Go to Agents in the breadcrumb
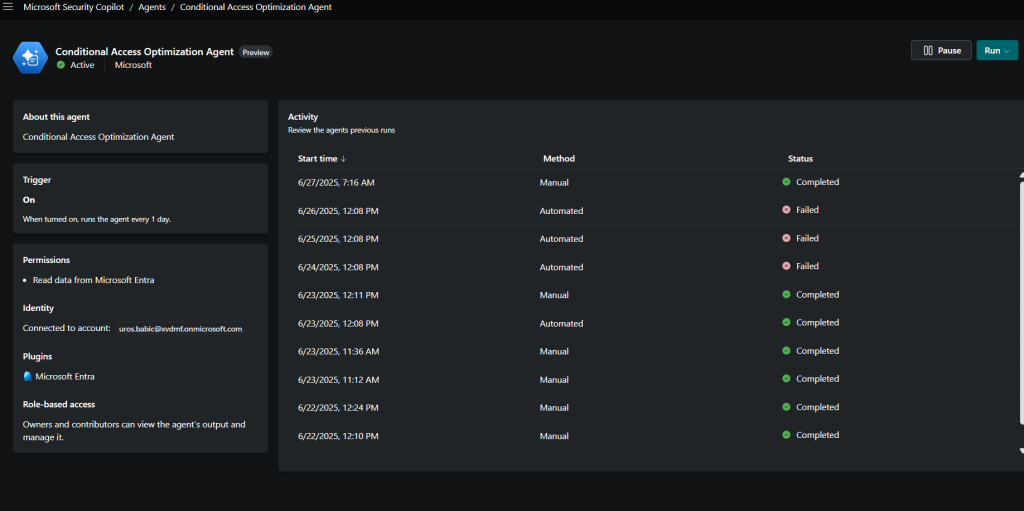 coord(152,7)
